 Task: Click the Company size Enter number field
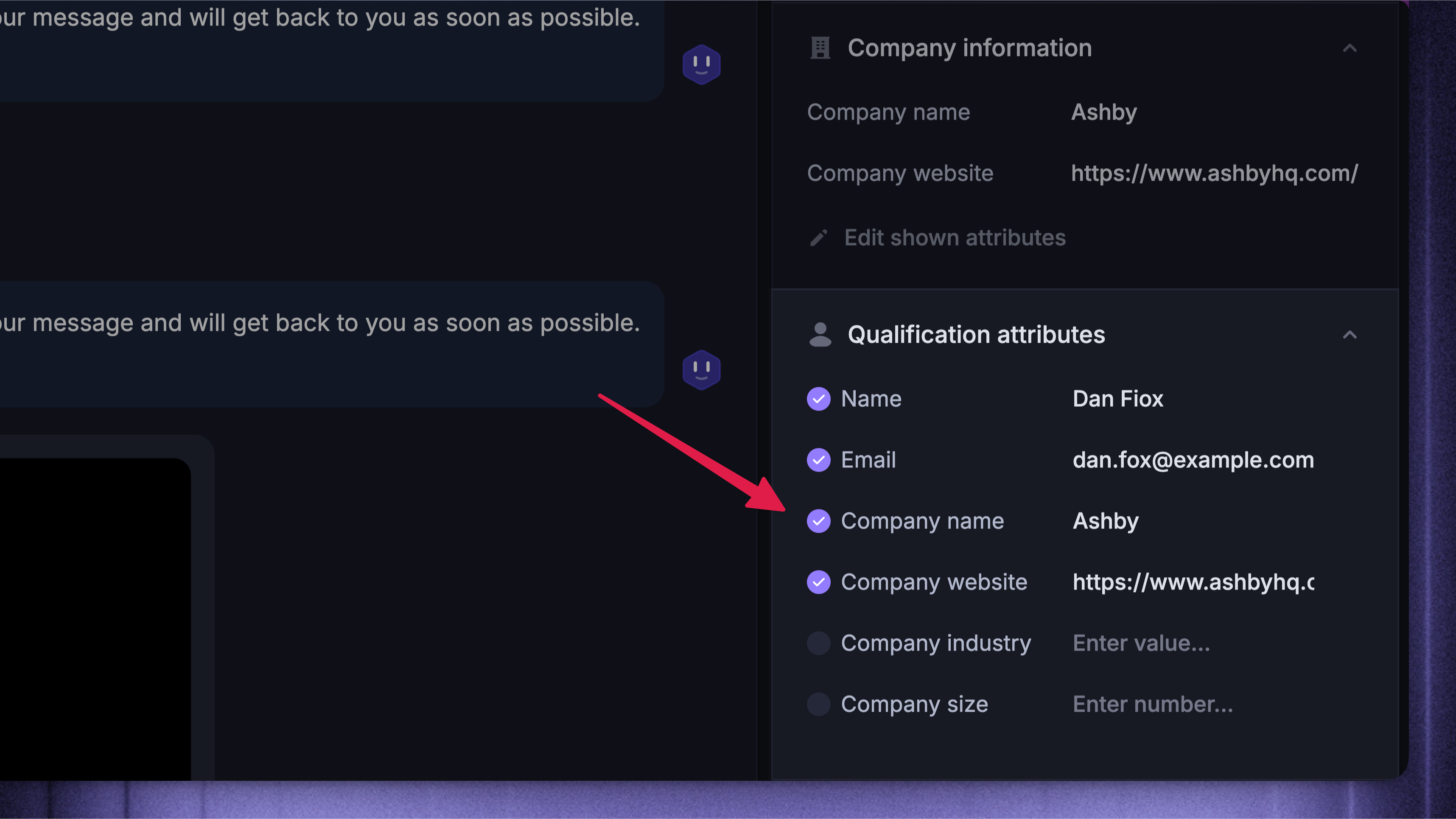click(1153, 704)
